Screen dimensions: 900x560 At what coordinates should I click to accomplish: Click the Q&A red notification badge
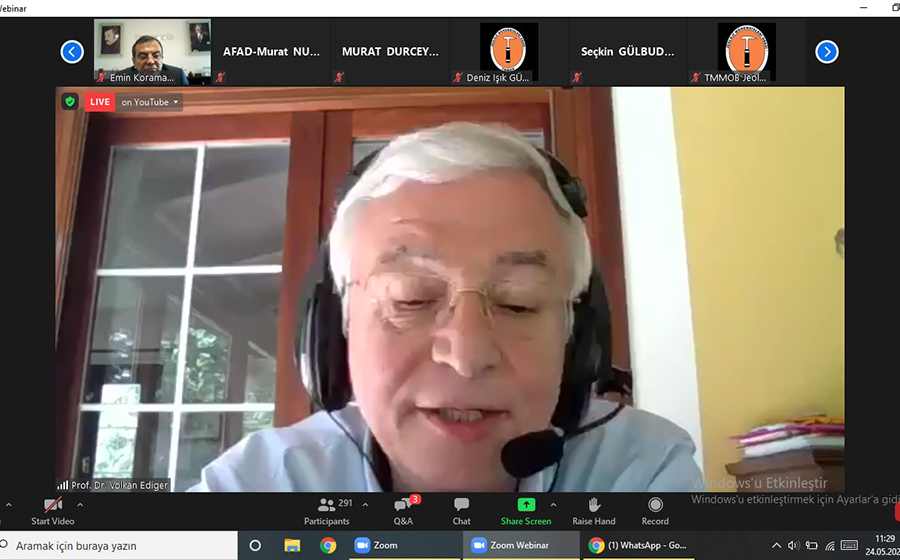click(x=415, y=499)
